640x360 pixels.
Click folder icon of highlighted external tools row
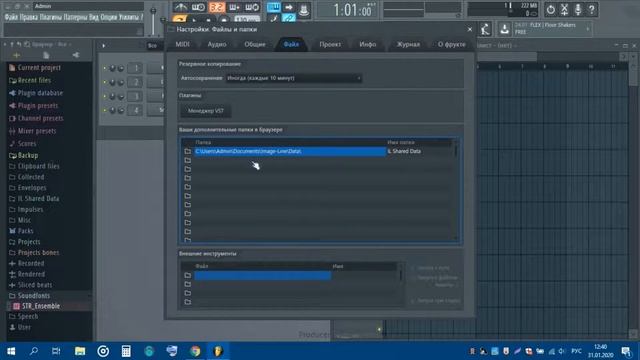[187, 276]
